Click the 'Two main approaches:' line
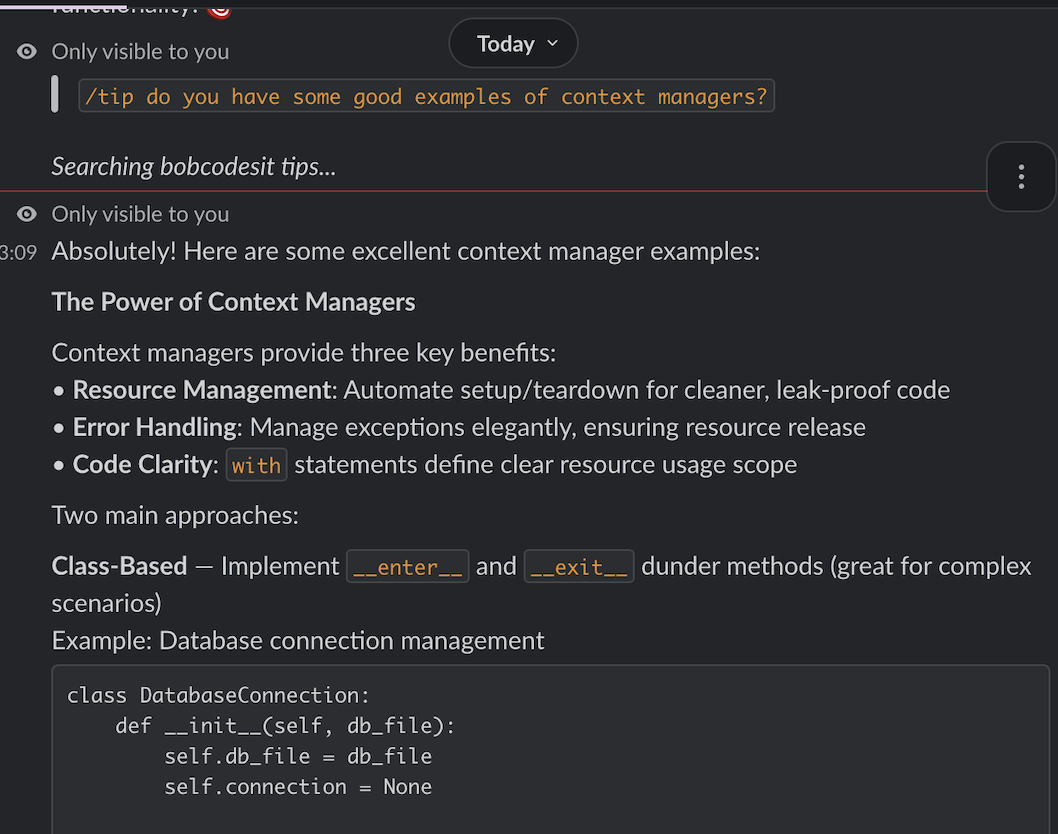The height and width of the screenshot is (834, 1058). (175, 515)
